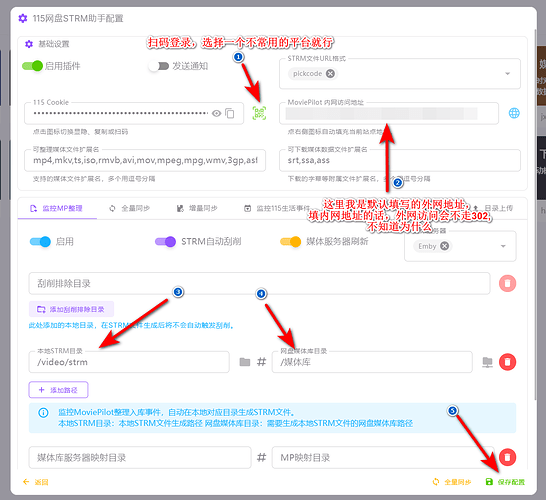This screenshot has width=546, height=500.
Task: Click the 基础设置 gear icon
Action: pos(29,44)
